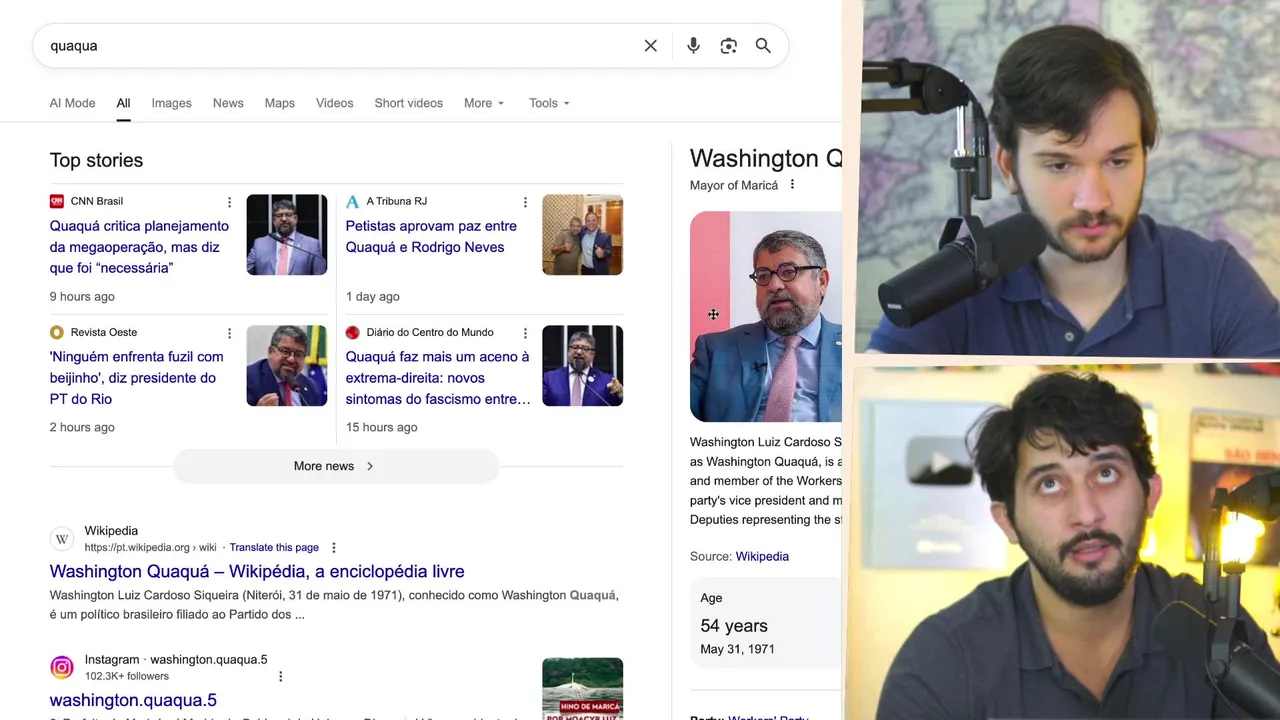Open three-dot menu next to Mayor of Maricá

[x=792, y=185]
